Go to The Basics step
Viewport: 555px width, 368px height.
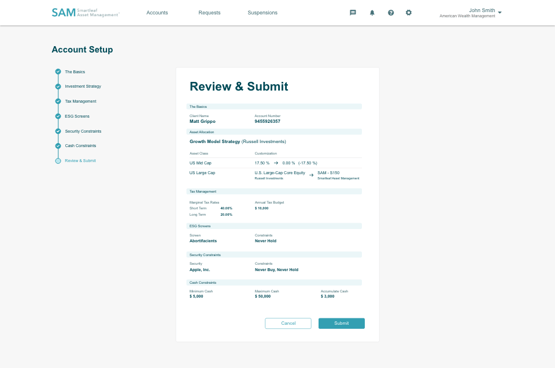click(x=75, y=72)
